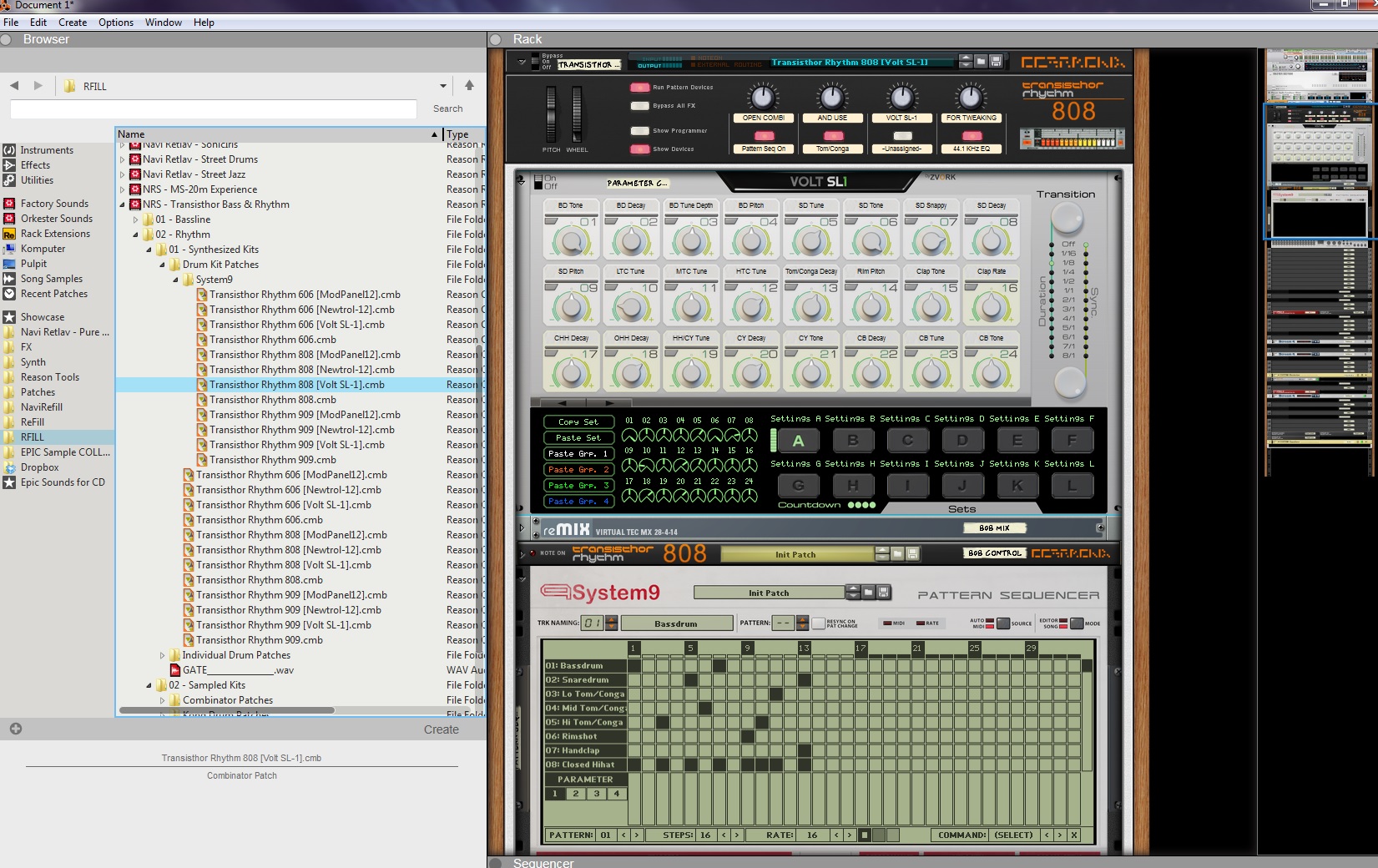Toggle Show Programmer button
Screen dimensions: 1378x868
(640, 131)
